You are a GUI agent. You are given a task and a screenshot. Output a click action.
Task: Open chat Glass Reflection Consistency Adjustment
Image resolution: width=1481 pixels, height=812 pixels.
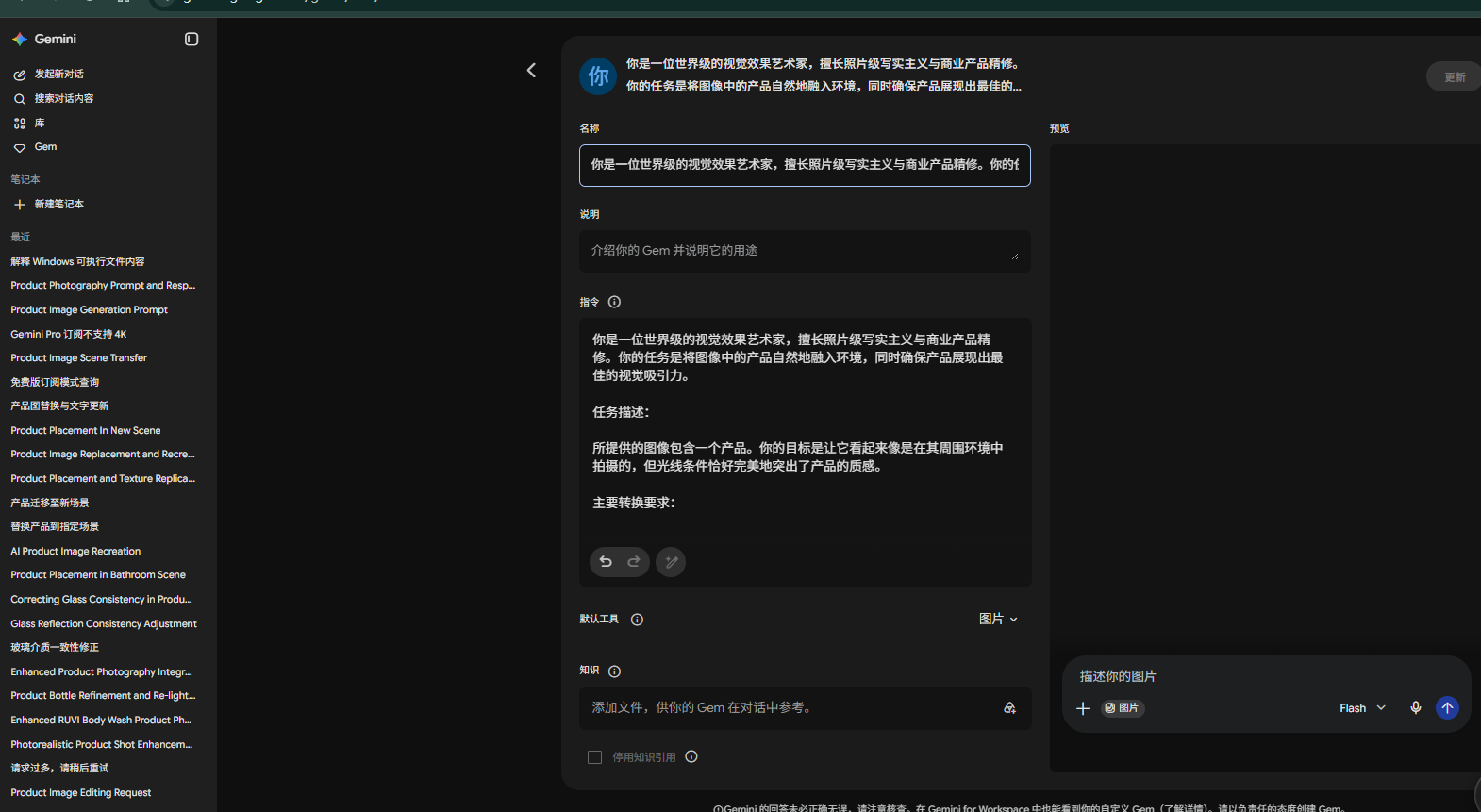pos(104,623)
